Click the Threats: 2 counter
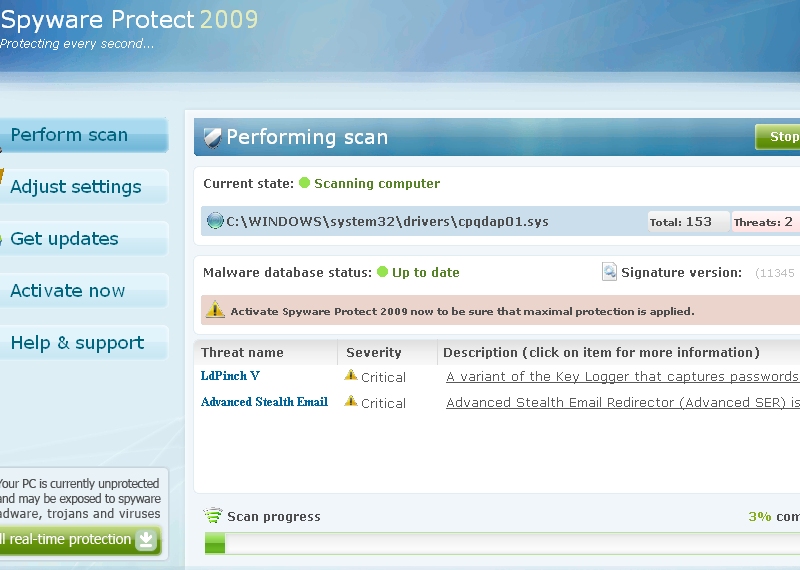This screenshot has width=800, height=570. (765, 222)
